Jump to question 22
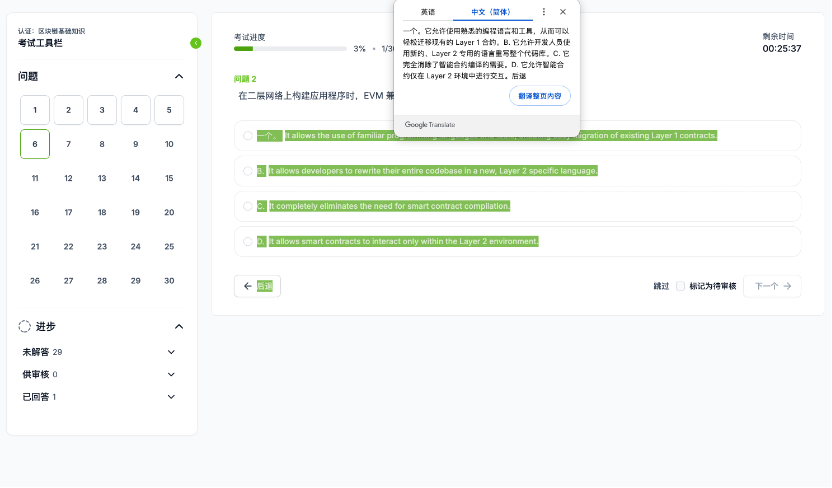The image size is (832, 488). click(68, 247)
